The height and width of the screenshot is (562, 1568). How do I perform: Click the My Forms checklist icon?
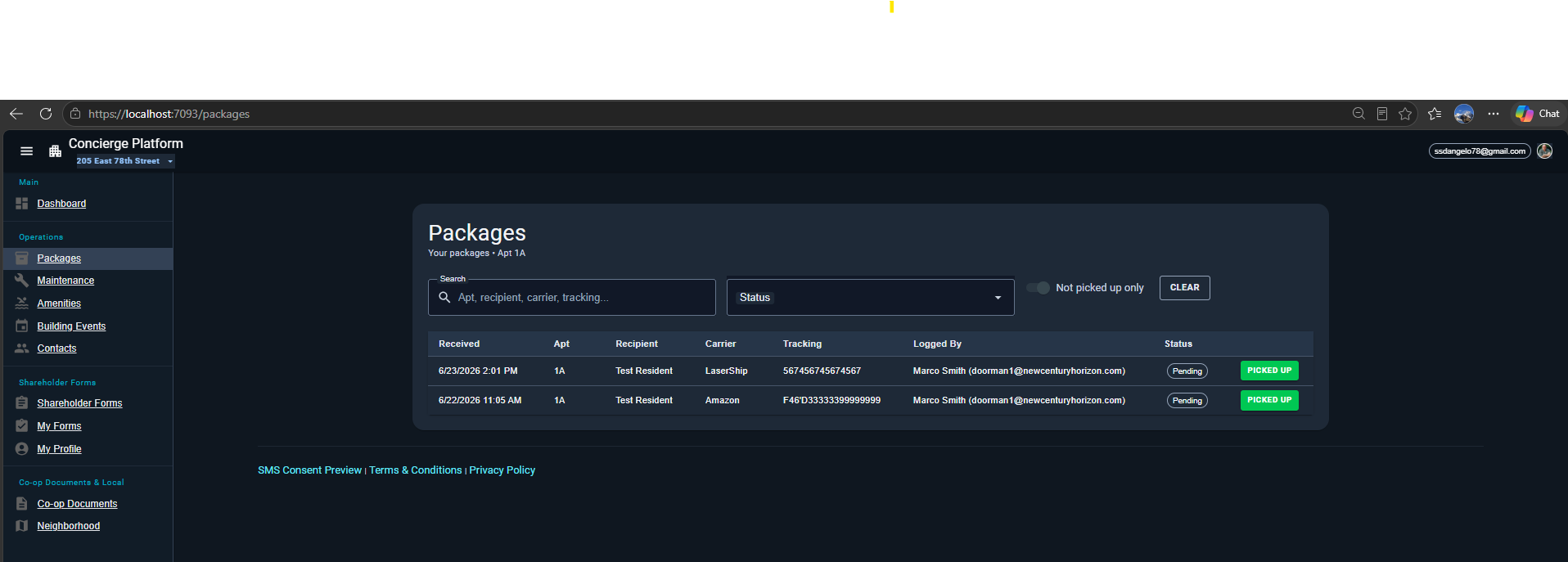[x=22, y=426]
